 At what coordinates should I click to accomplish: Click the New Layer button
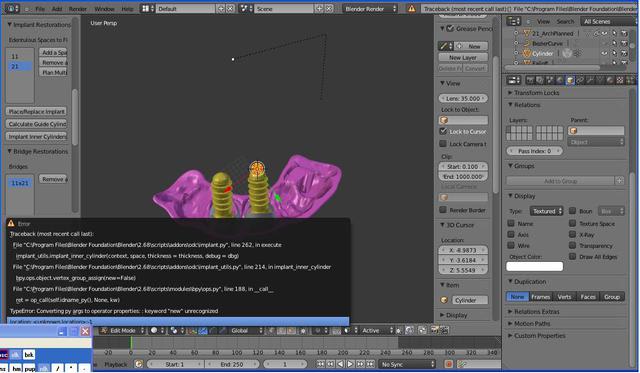click(463, 58)
